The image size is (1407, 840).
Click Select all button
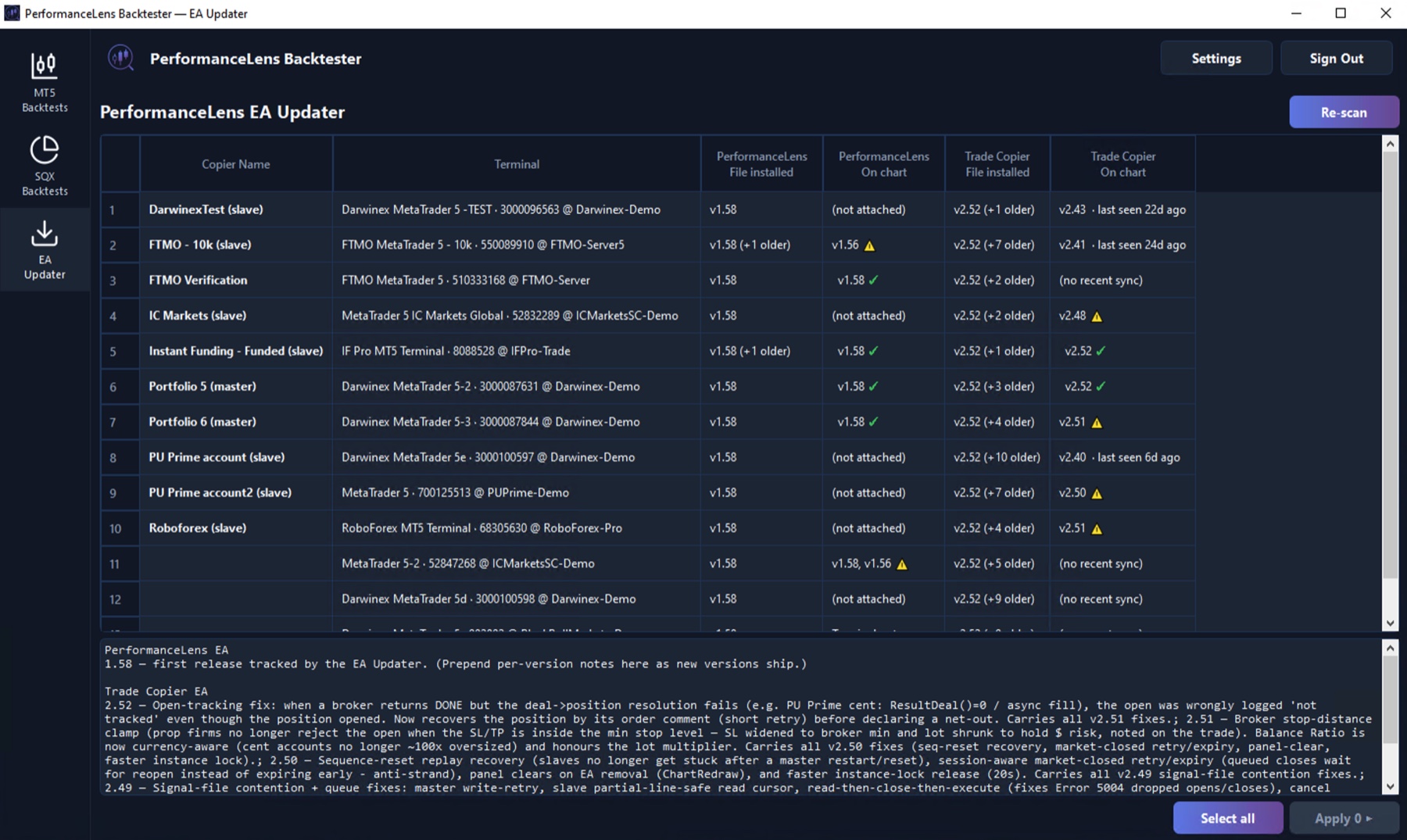tap(1227, 817)
